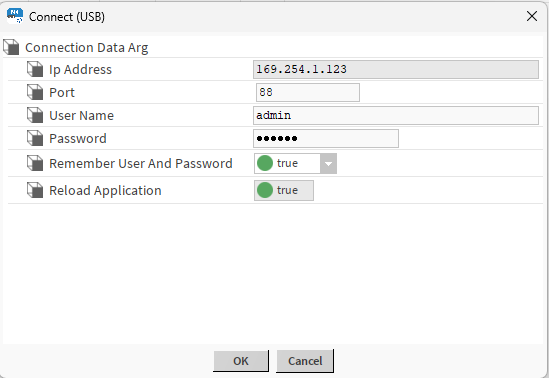Focus the Ip Address field showing 169.254.1.123

point(396,69)
